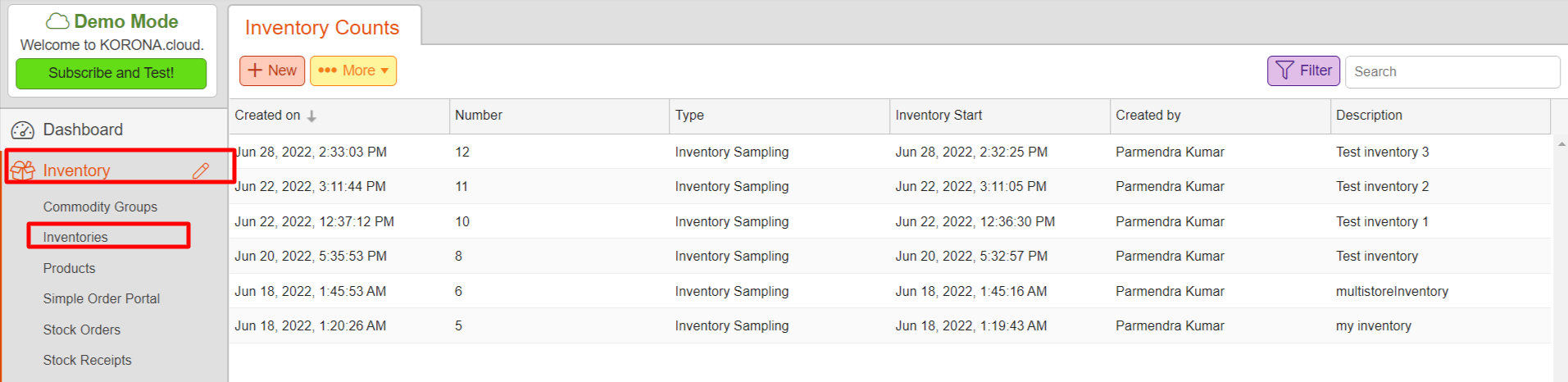Click the New inventory count button
Screen dimensions: 1568x382
coord(272,70)
